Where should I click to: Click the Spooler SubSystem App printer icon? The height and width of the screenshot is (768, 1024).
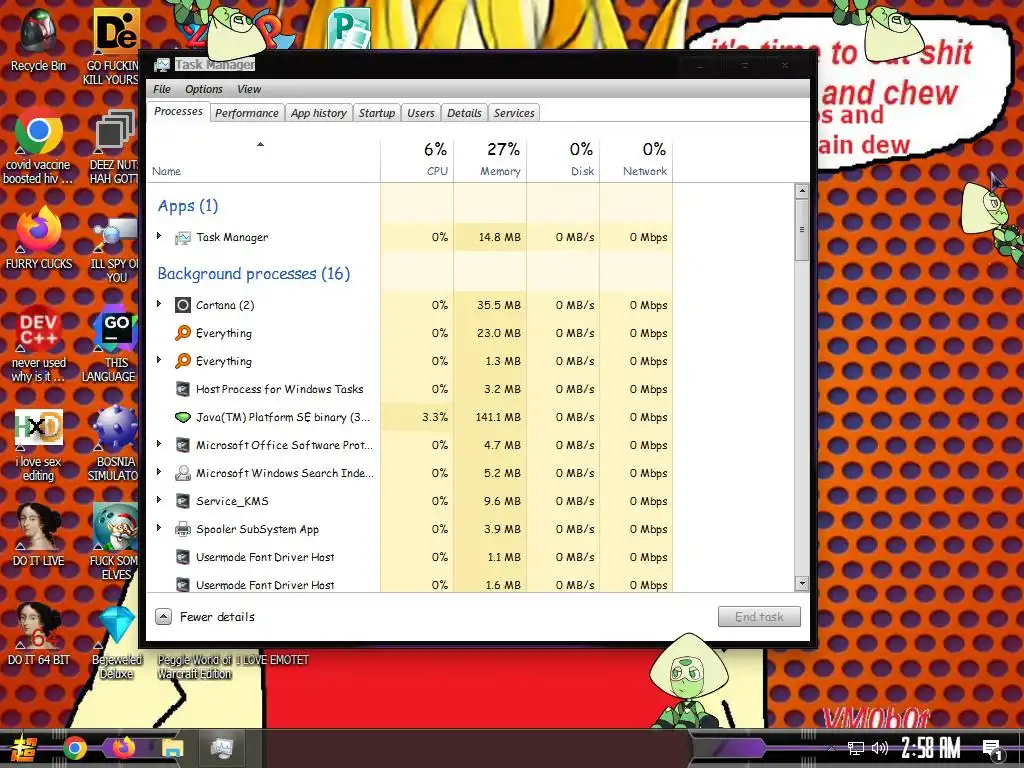(183, 529)
